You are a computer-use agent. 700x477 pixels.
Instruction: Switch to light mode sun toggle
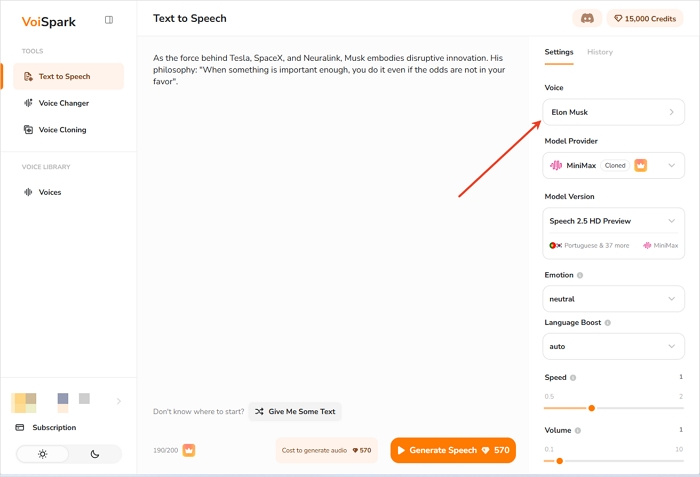coord(43,454)
